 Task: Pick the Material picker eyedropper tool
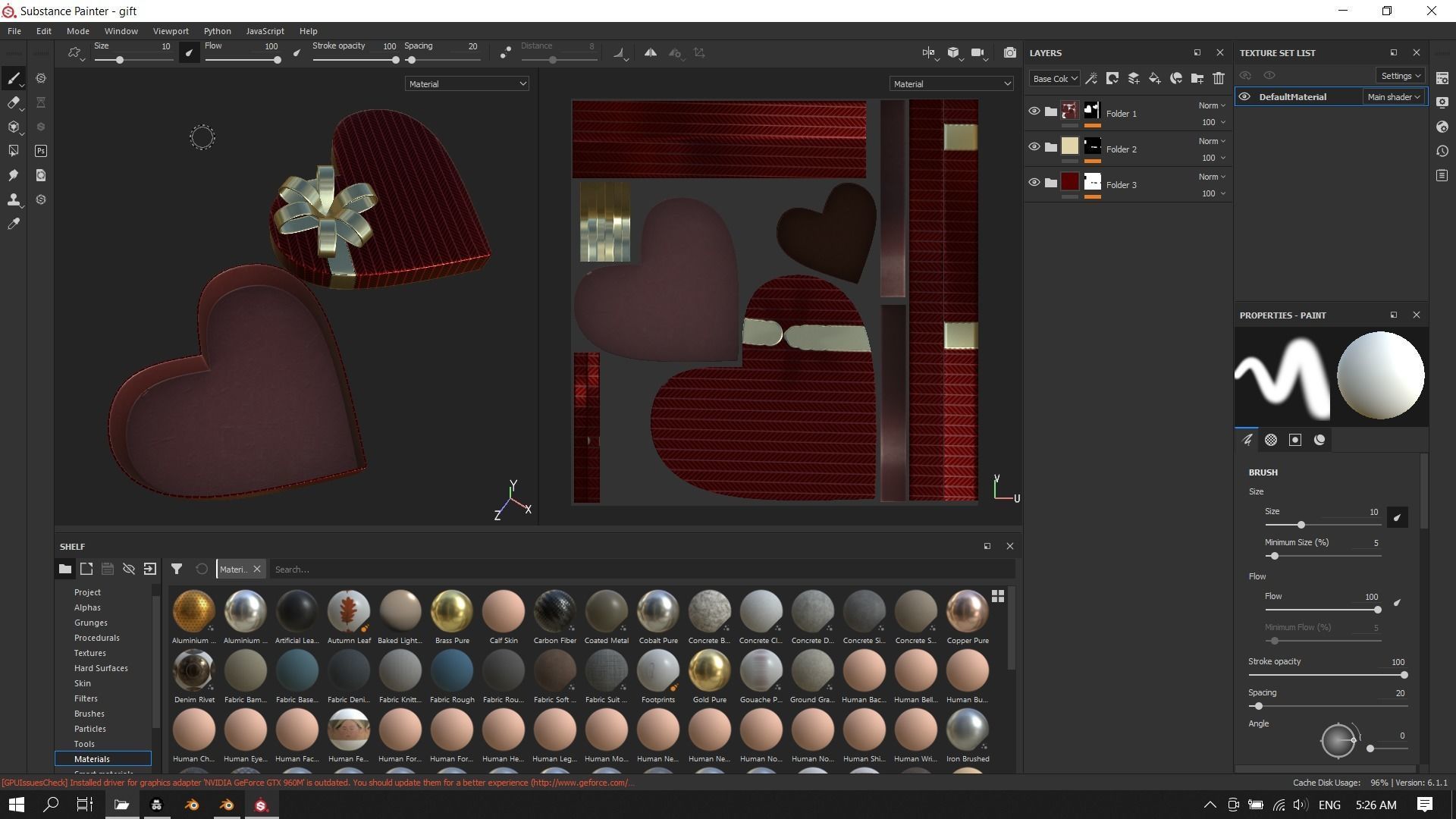(x=14, y=224)
